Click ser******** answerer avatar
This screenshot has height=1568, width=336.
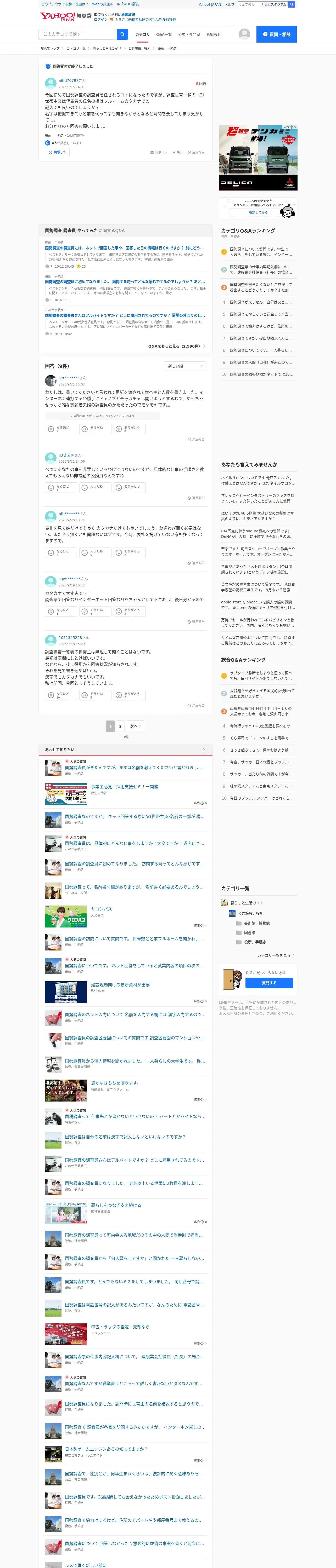[x=51, y=381]
